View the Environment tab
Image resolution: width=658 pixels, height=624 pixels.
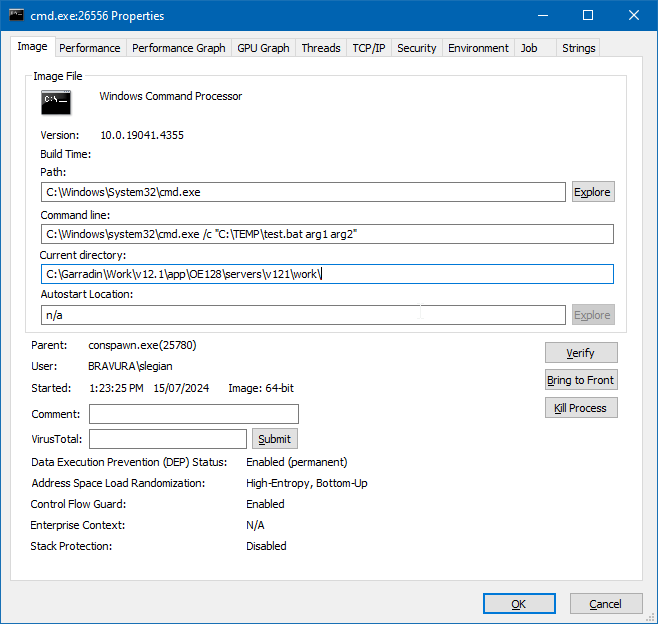point(478,48)
